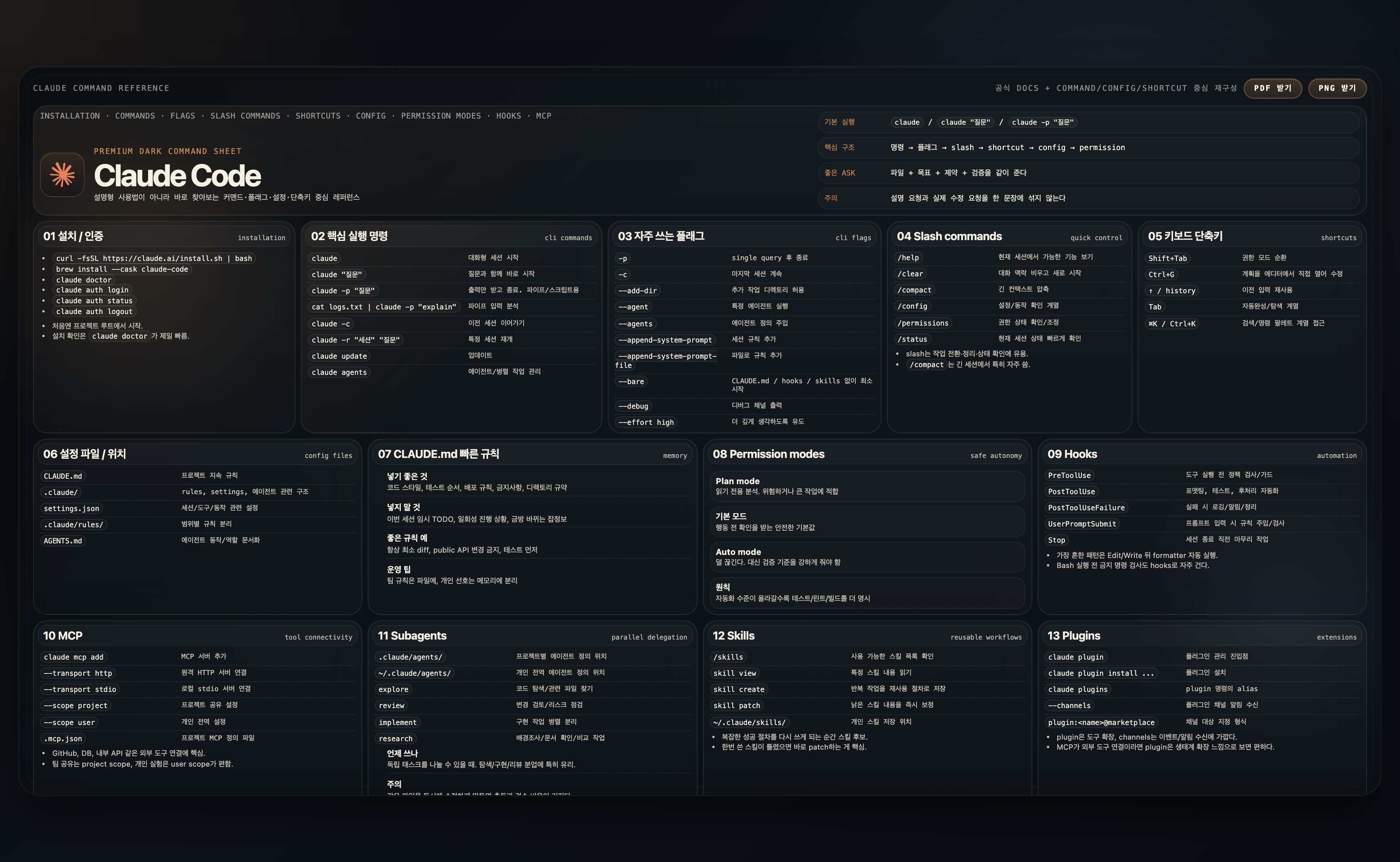Screen dimensions: 1400x862
Task: Select the 'claude -p "질문"' chip in header row
Action: tap(1042, 122)
